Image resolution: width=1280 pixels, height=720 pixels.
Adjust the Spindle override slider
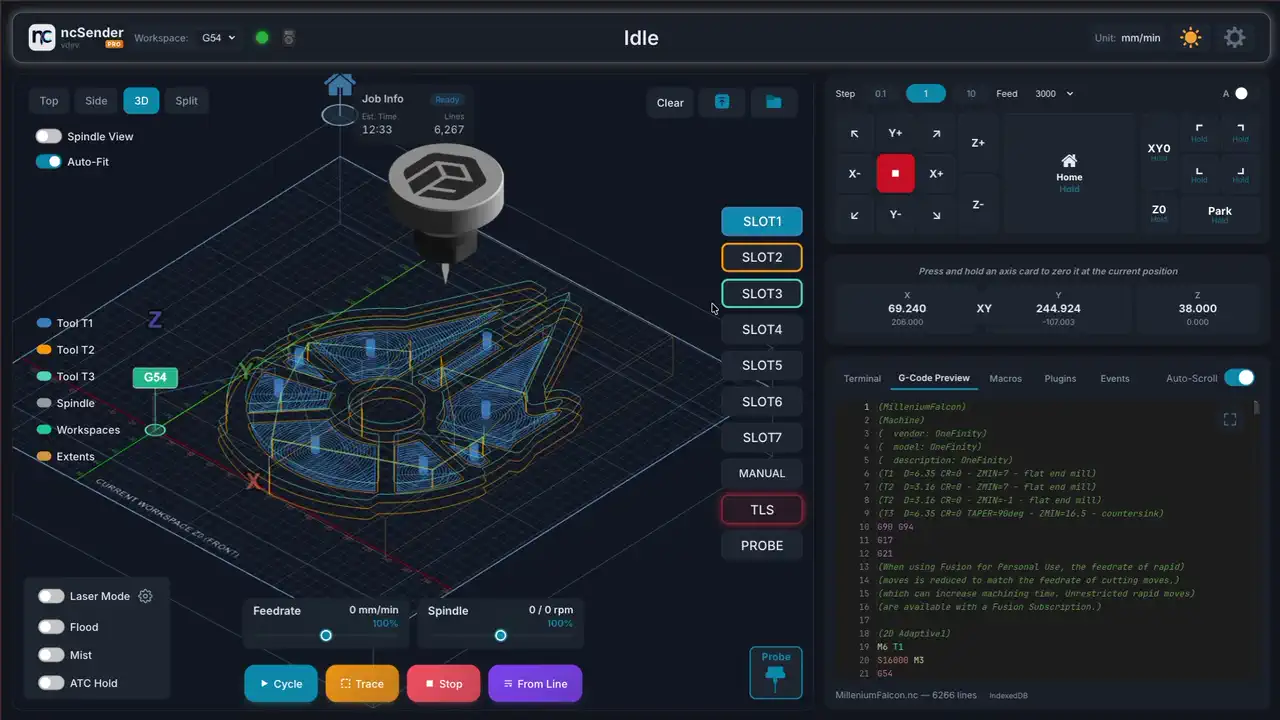pos(500,635)
